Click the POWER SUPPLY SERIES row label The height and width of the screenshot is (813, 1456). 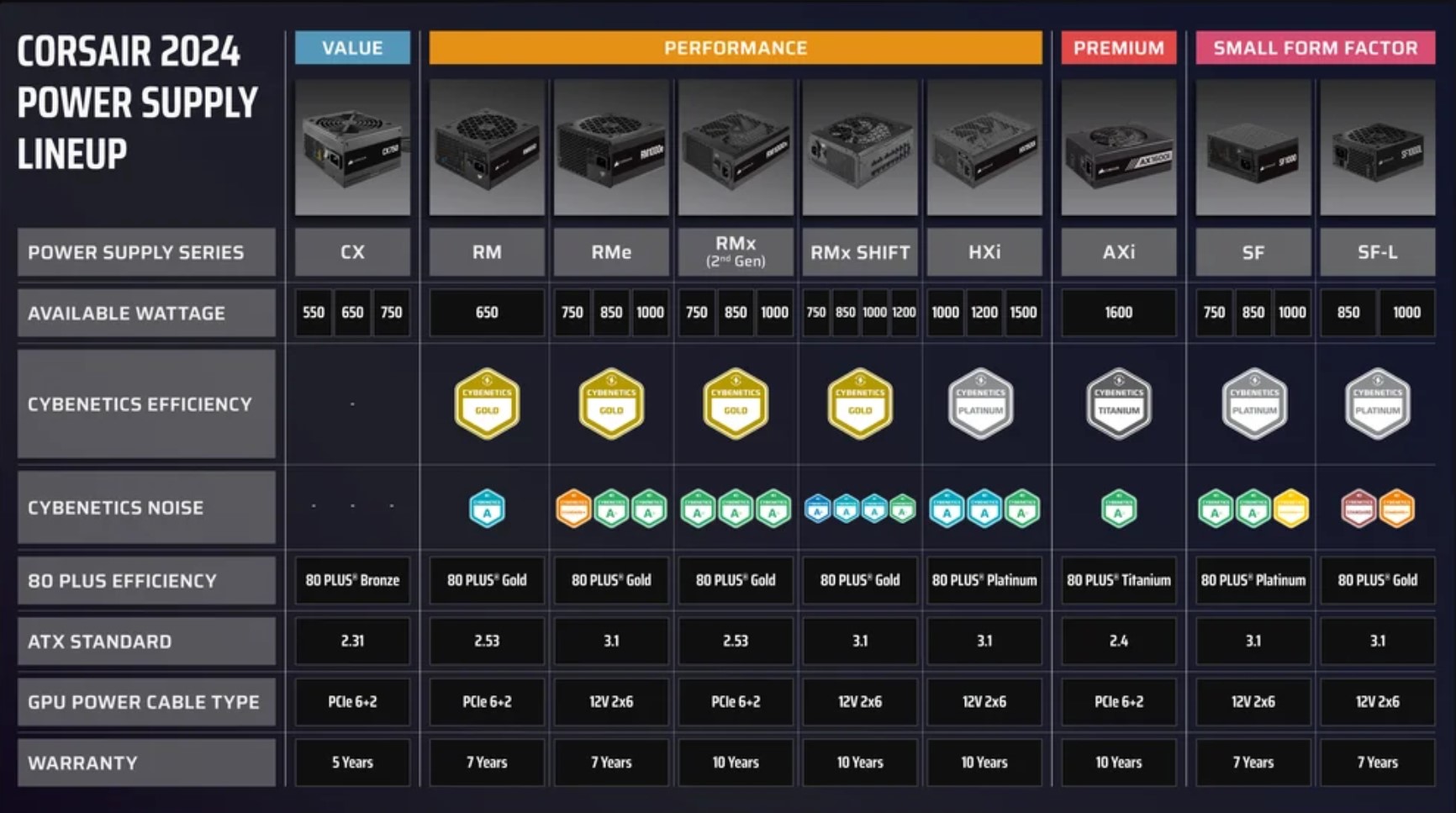(146, 252)
